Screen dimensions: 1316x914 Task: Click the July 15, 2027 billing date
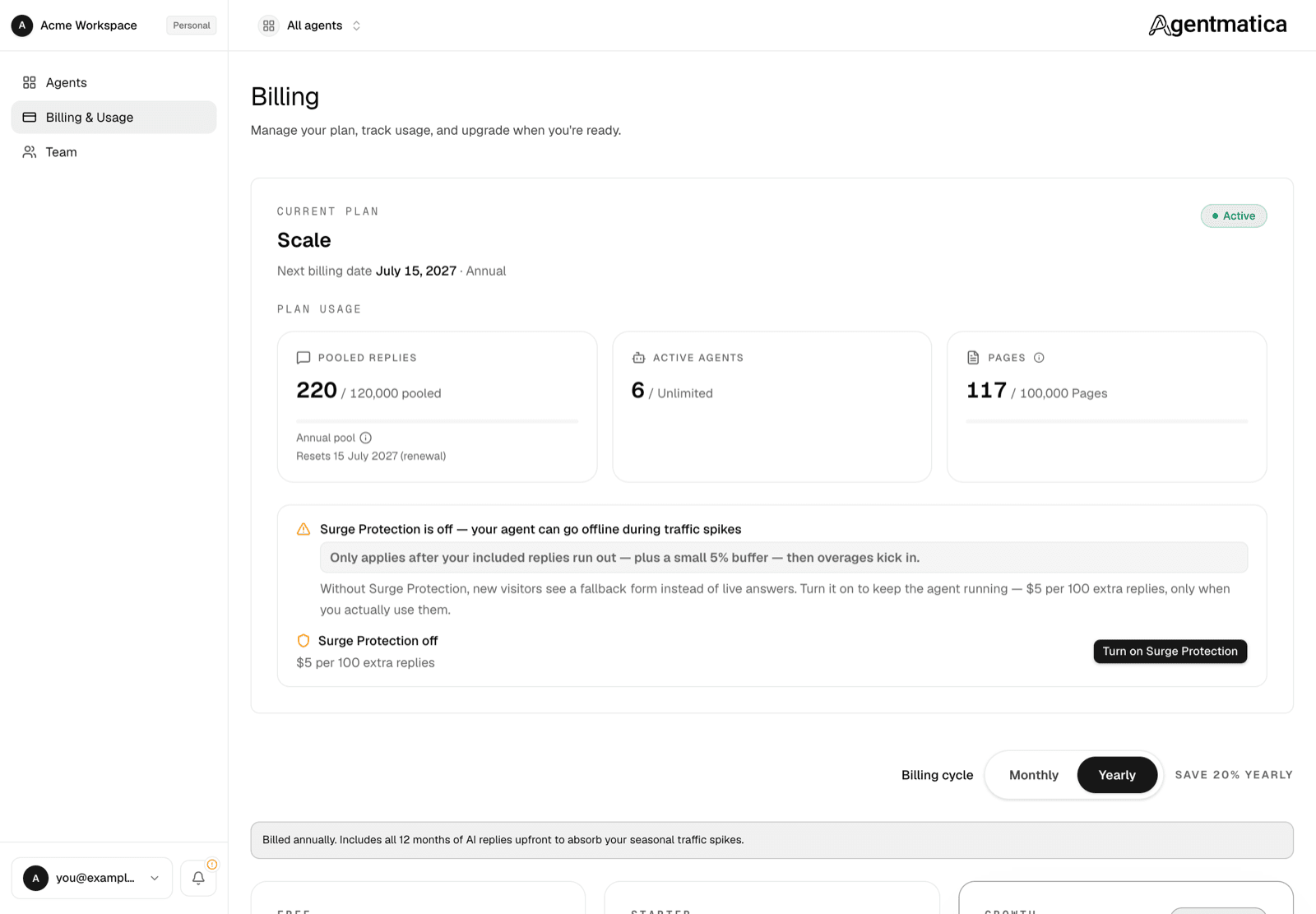(x=416, y=271)
